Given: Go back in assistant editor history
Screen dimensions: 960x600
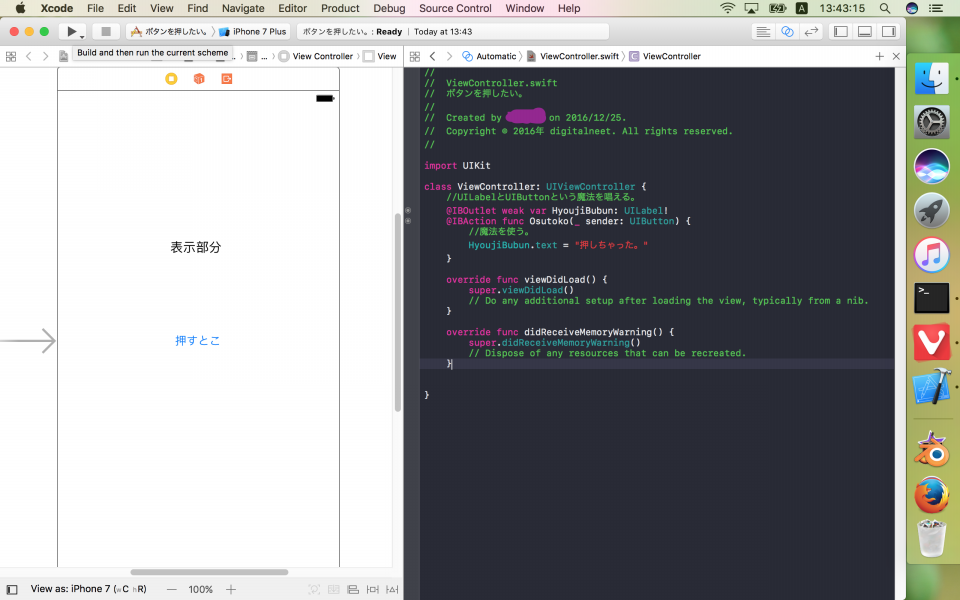Looking at the screenshot, I should tap(432, 56).
